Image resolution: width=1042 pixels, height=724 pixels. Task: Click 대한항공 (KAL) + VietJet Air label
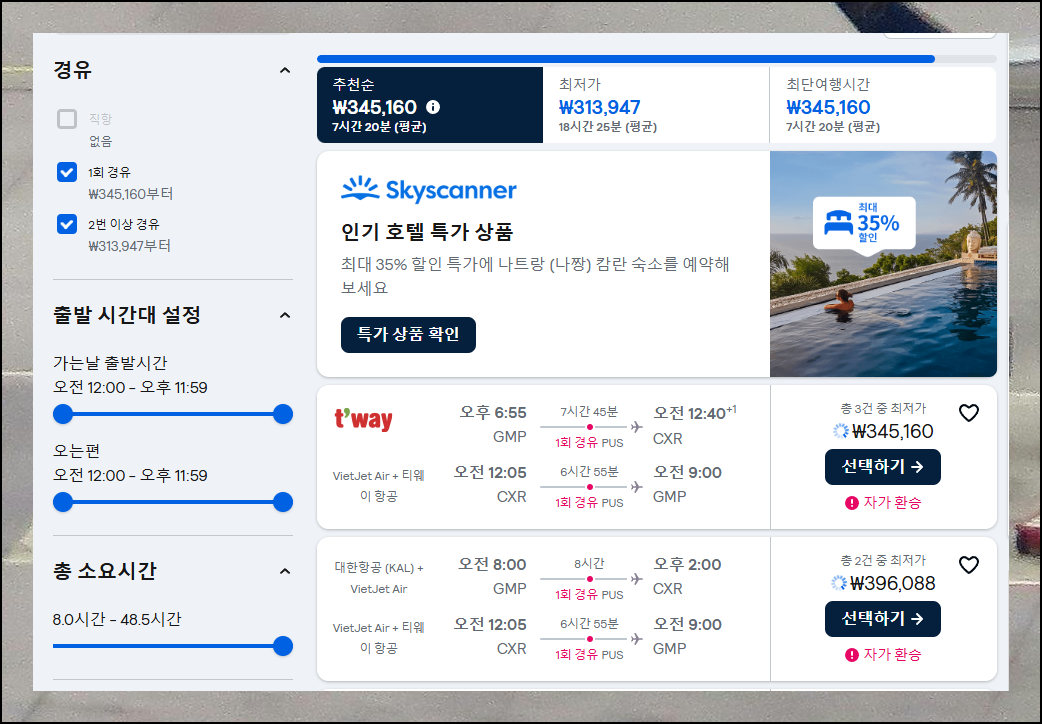point(379,578)
